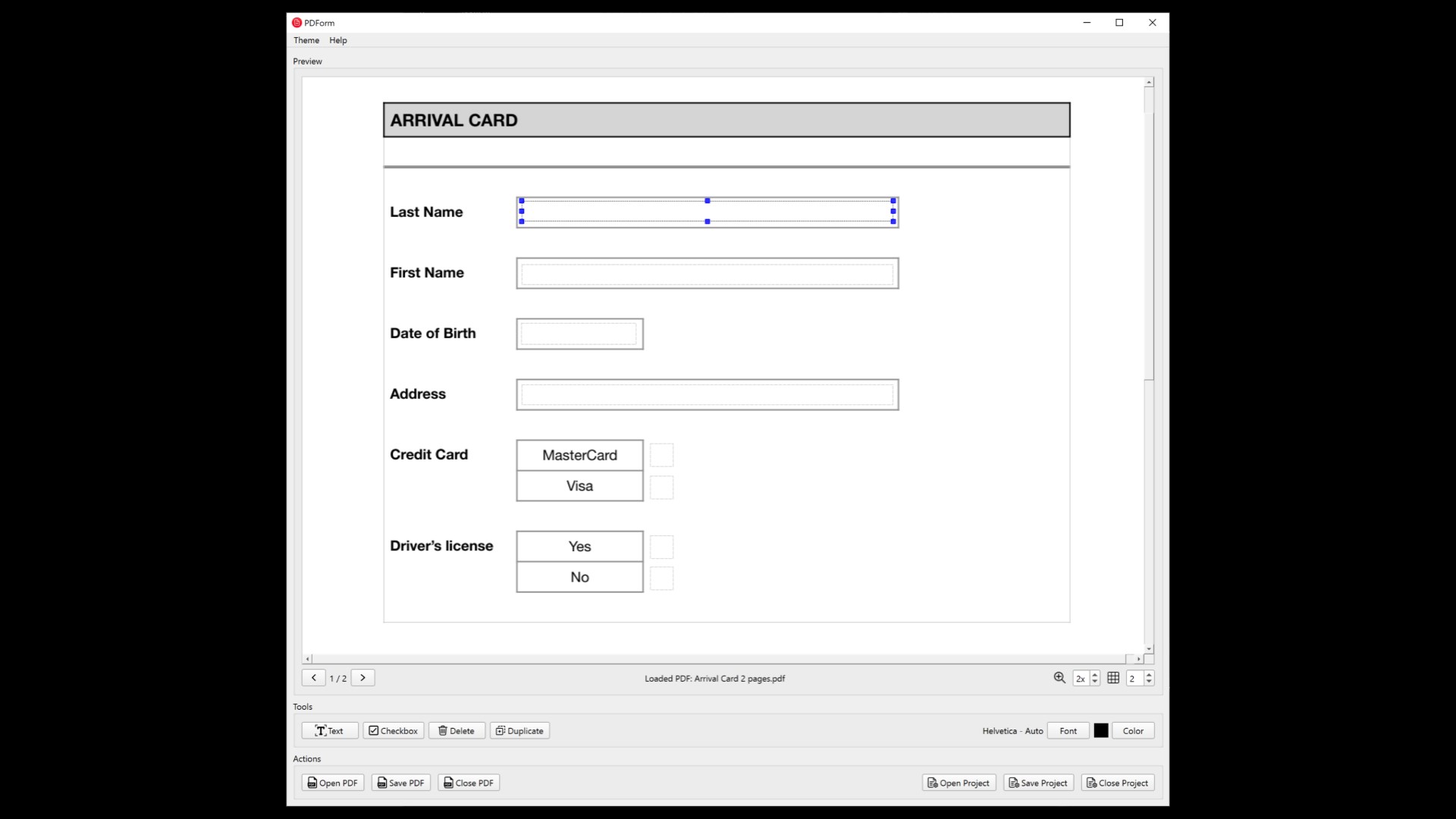The height and width of the screenshot is (819, 1456).
Task: Click the black color swatch
Action: [1101, 730]
